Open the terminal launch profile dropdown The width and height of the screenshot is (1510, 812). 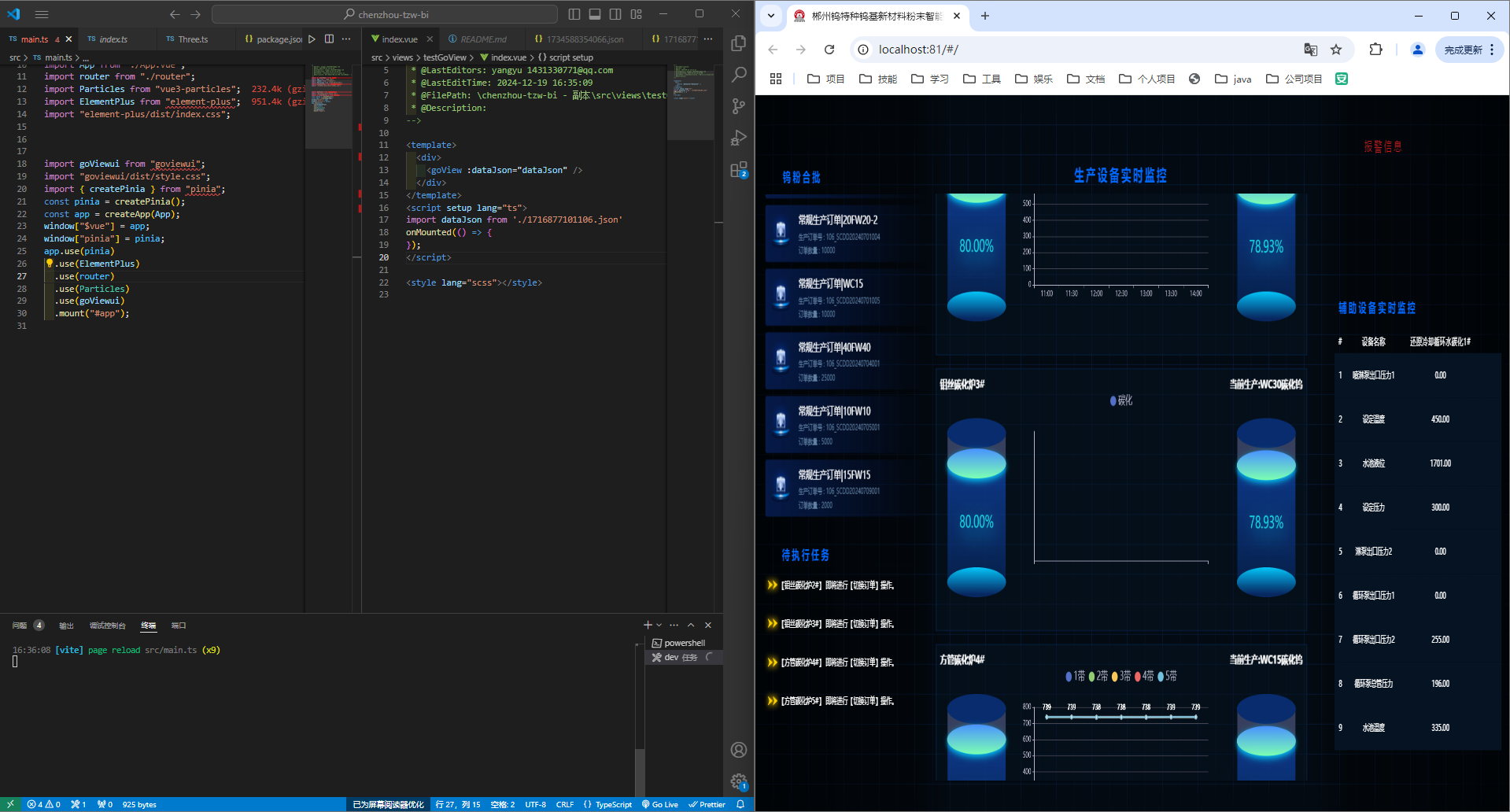(659, 626)
